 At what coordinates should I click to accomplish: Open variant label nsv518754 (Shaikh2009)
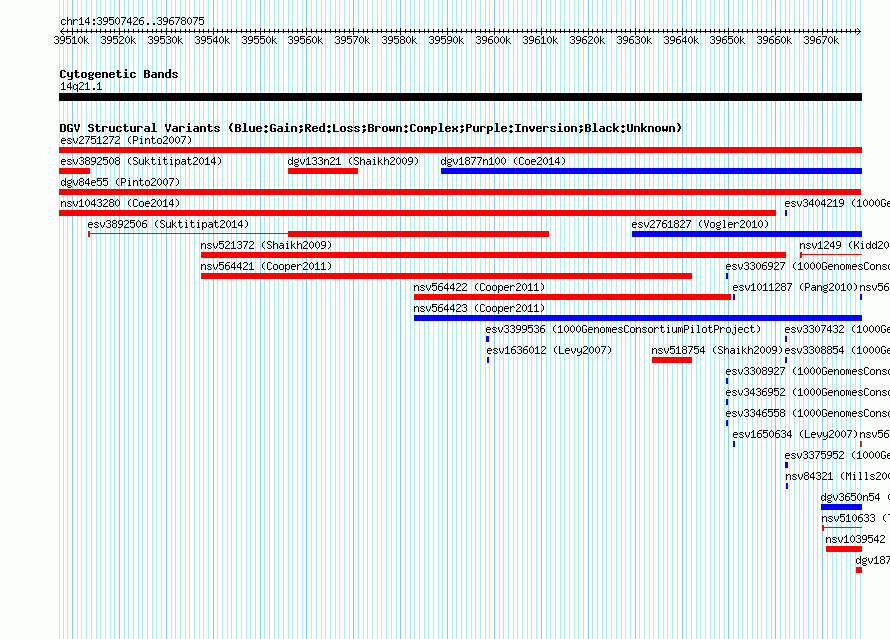click(717, 350)
